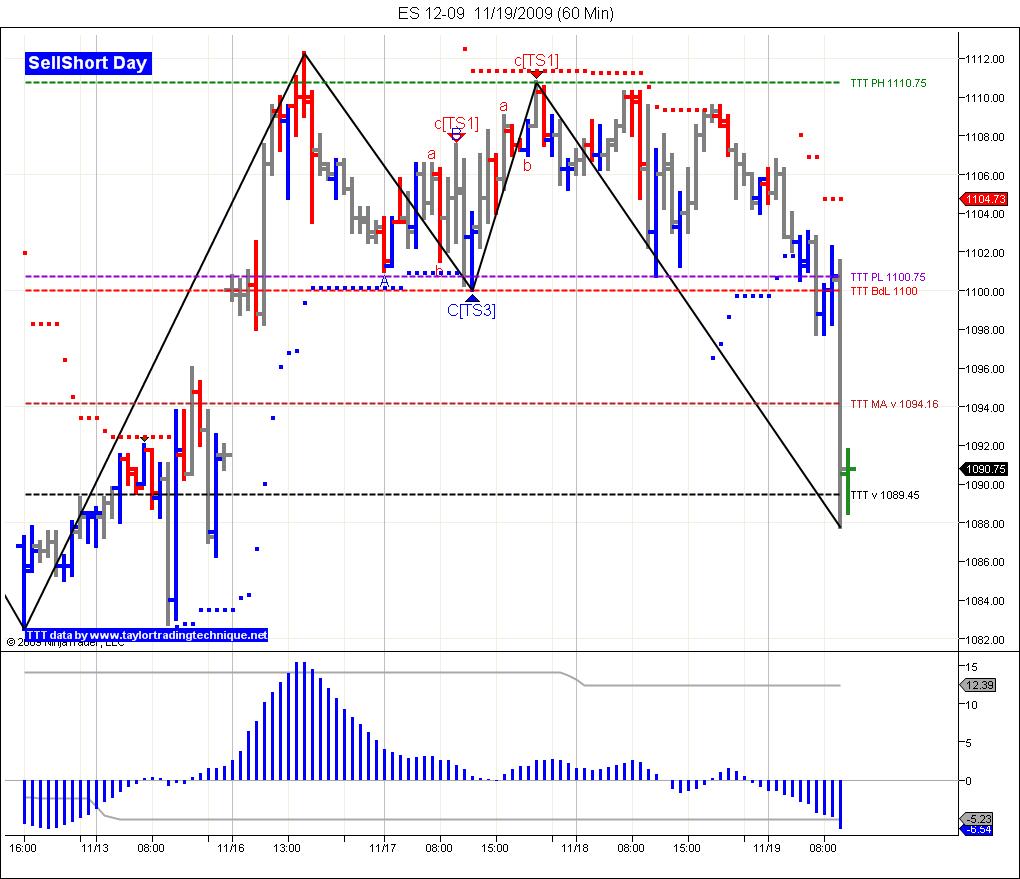Click the 08:00 label right after 11/13

pyautogui.click(x=151, y=848)
